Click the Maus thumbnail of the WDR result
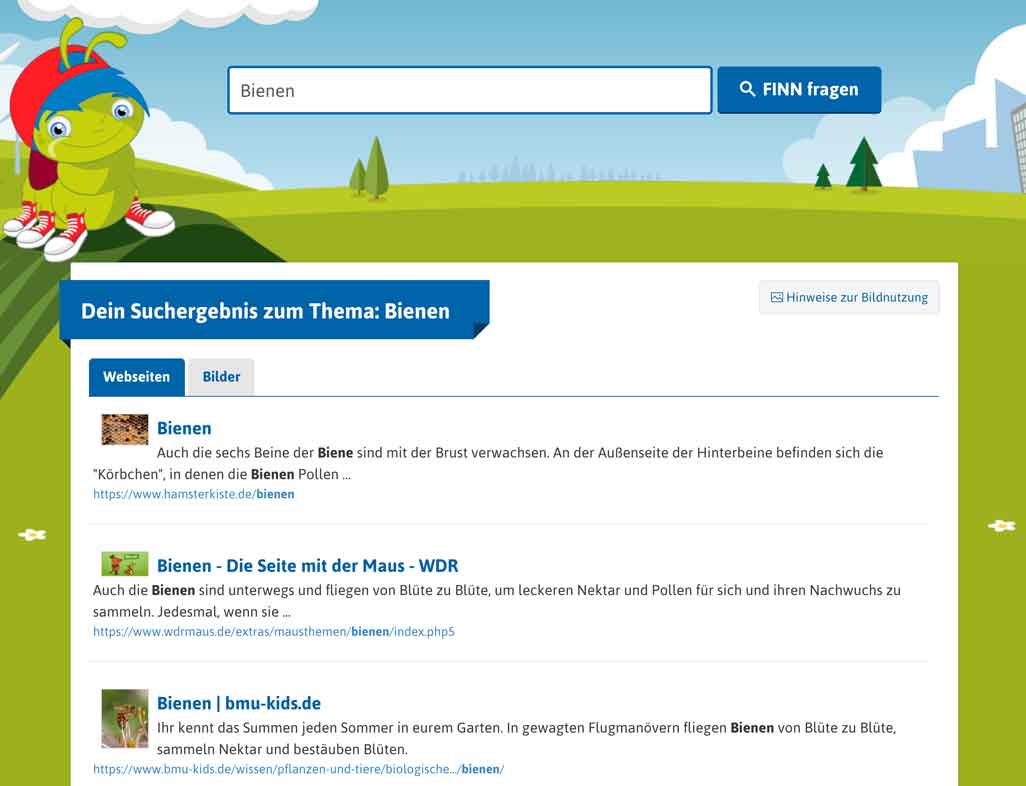 tap(125, 563)
